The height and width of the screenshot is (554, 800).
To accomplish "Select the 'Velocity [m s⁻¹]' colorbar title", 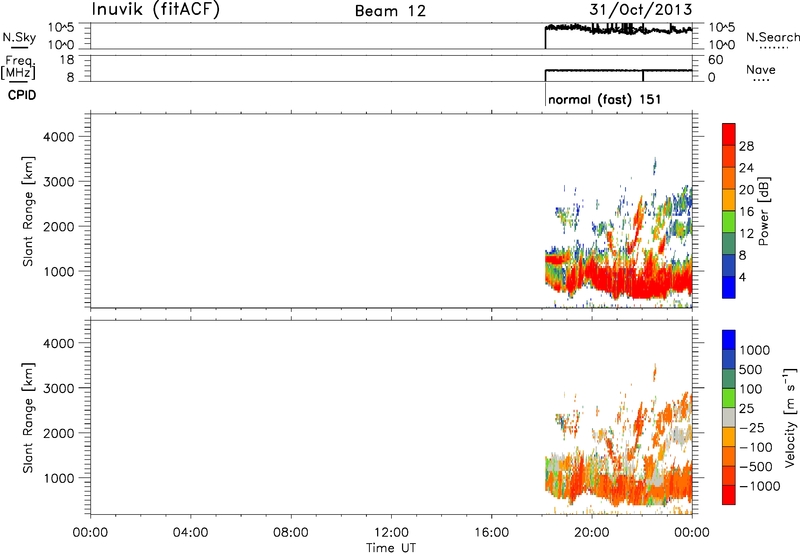I will click(790, 417).
